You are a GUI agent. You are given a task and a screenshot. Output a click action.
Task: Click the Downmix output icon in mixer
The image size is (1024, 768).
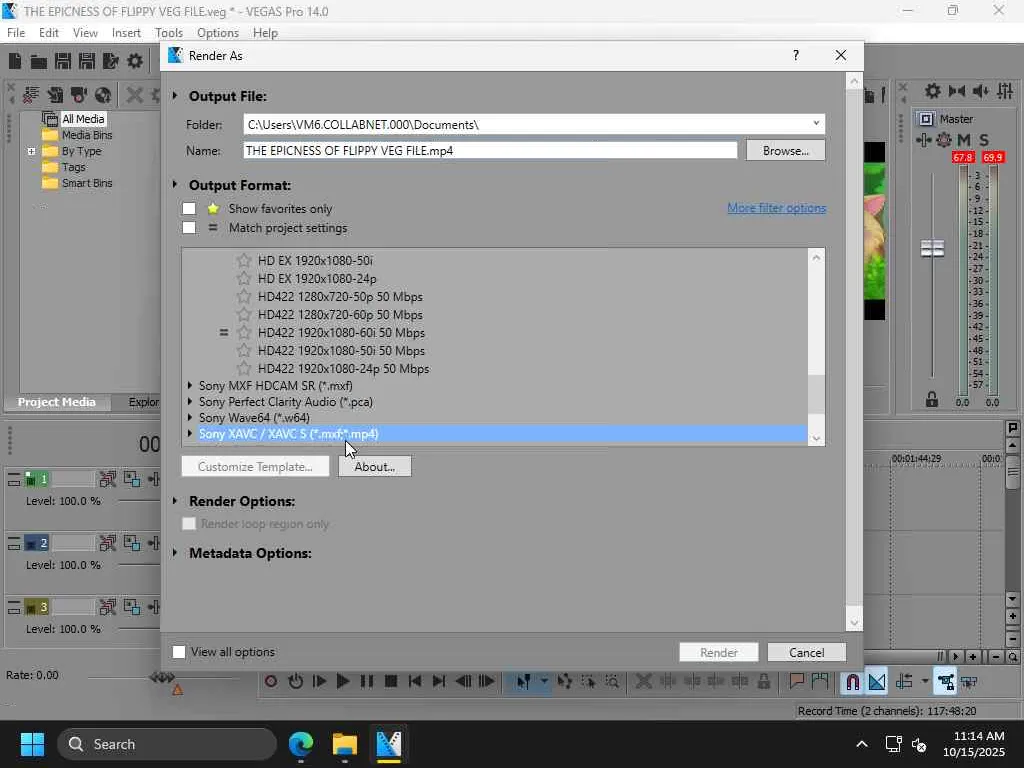point(957,91)
